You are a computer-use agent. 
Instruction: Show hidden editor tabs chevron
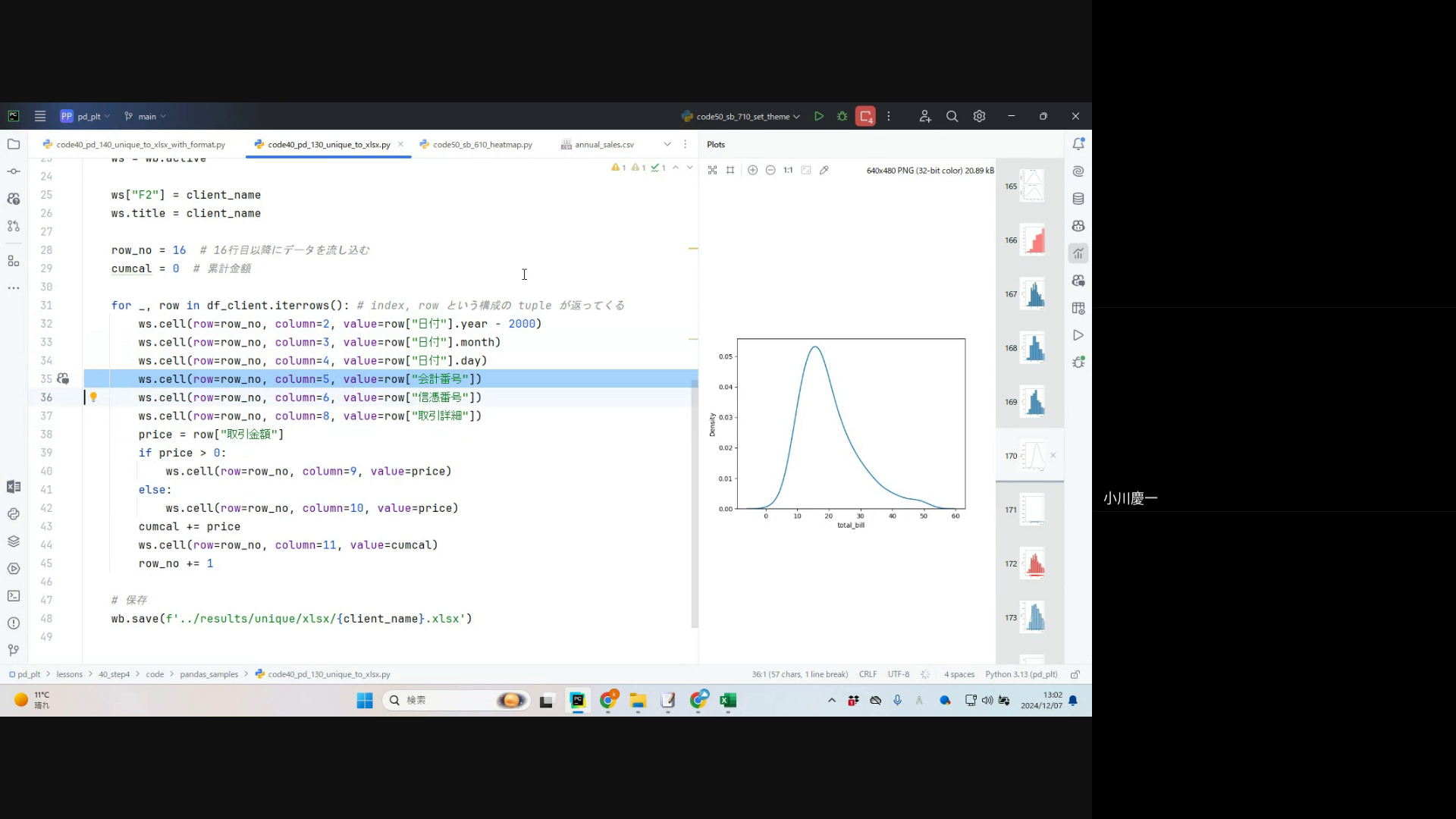tap(667, 144)
